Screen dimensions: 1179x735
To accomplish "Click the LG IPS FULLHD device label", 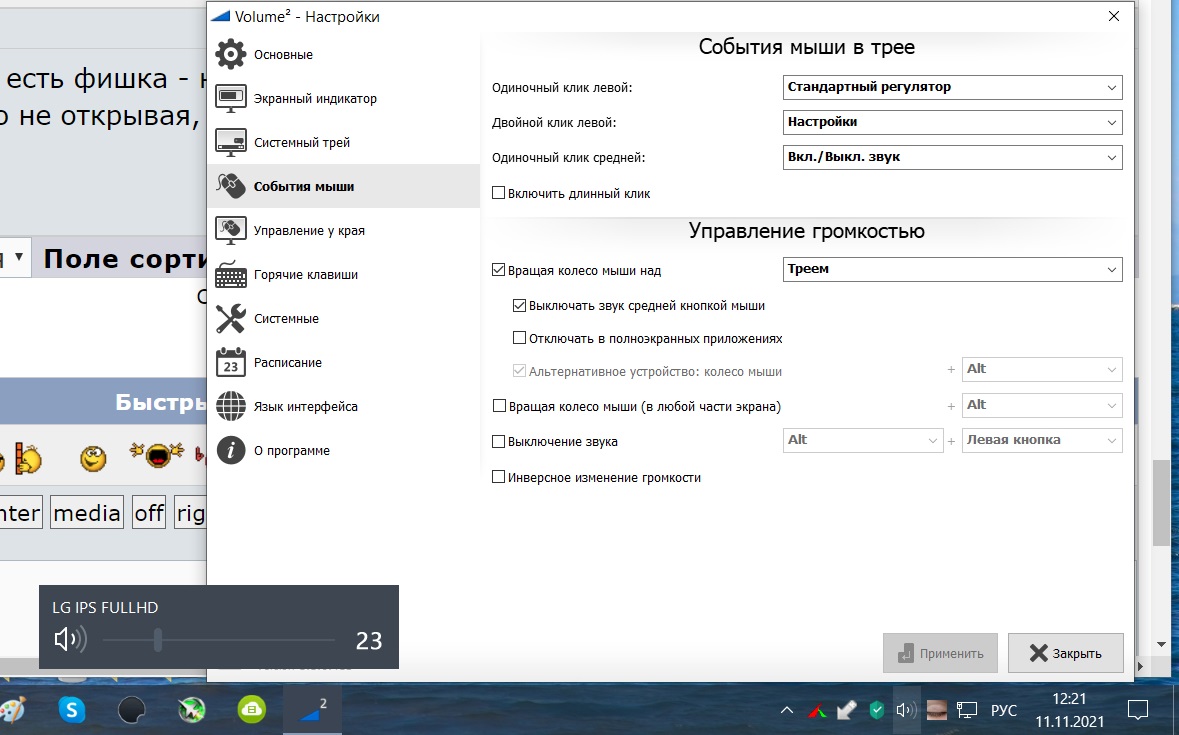I will tap(105, 607).
